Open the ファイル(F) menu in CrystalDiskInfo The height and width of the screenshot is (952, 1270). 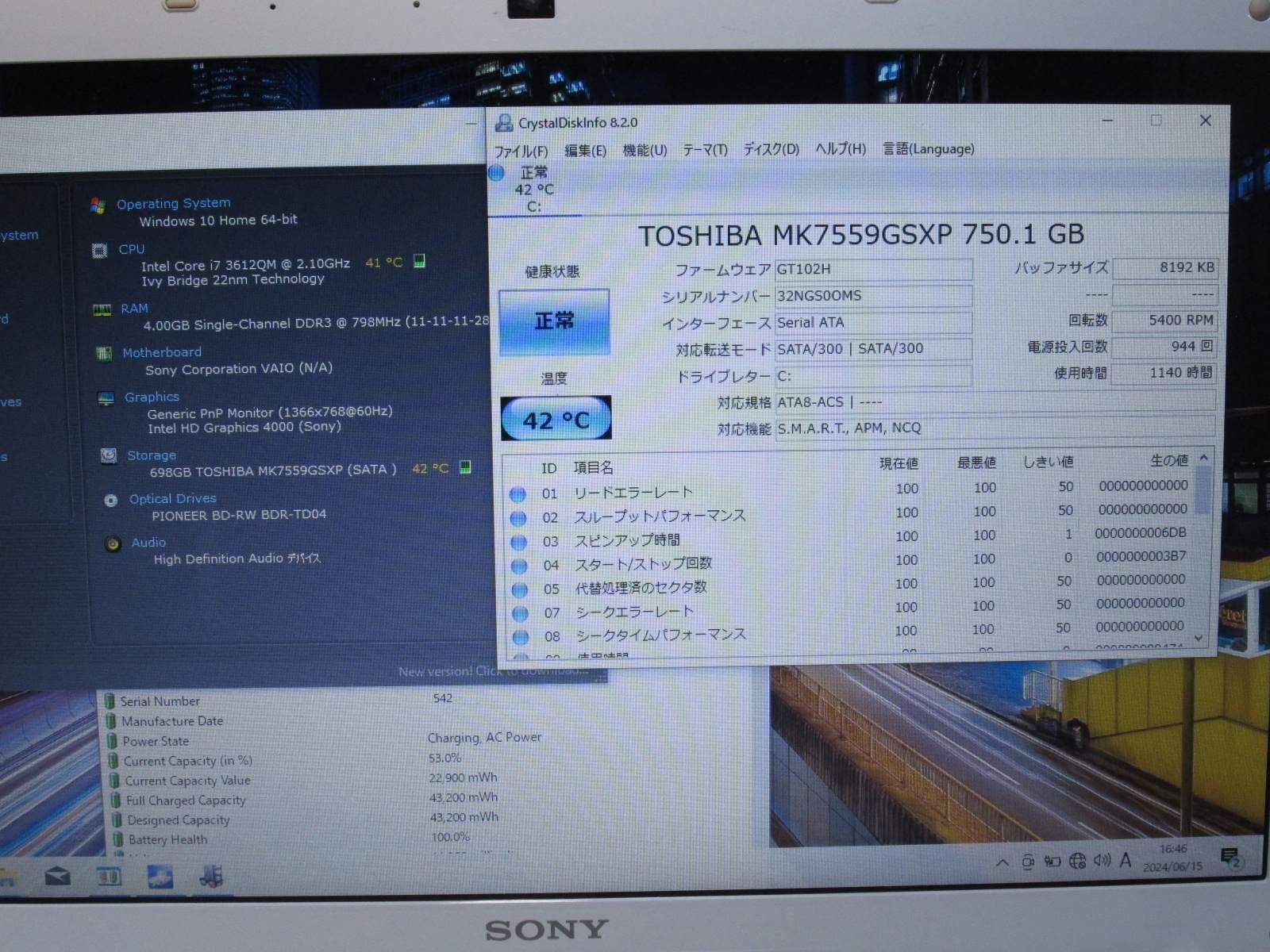click(521, 151)
